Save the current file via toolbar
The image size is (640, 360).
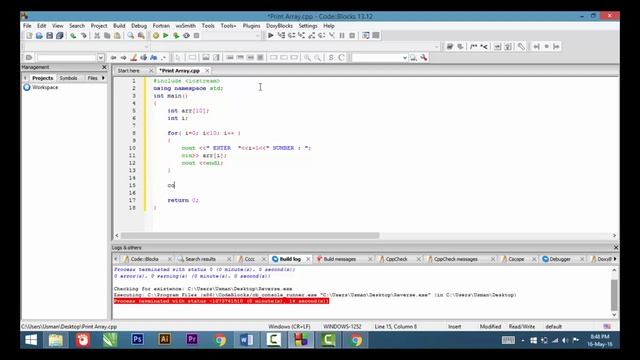pyautogui.click(x=49, y=36)
